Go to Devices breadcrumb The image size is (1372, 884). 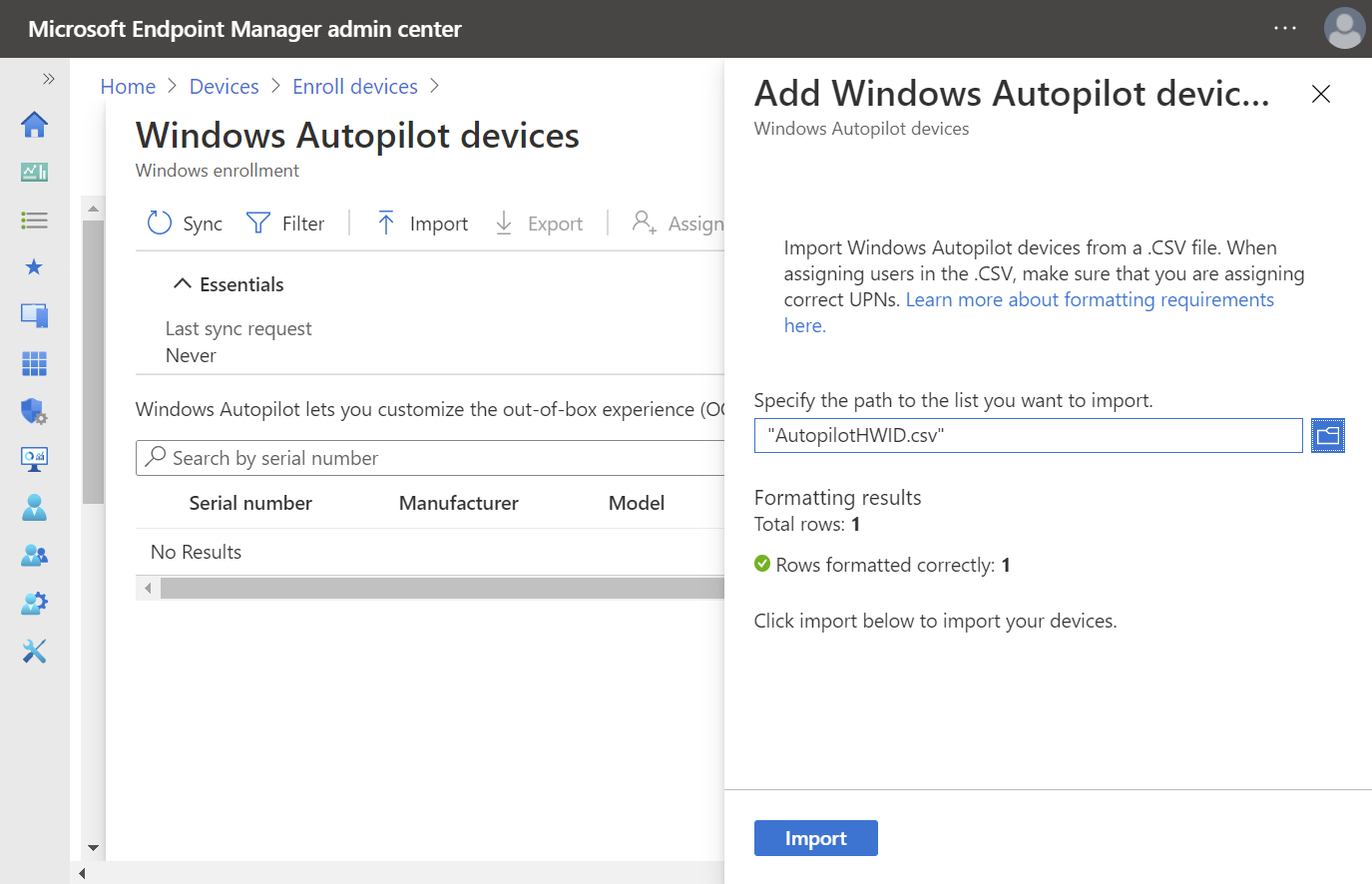point(224,87)
